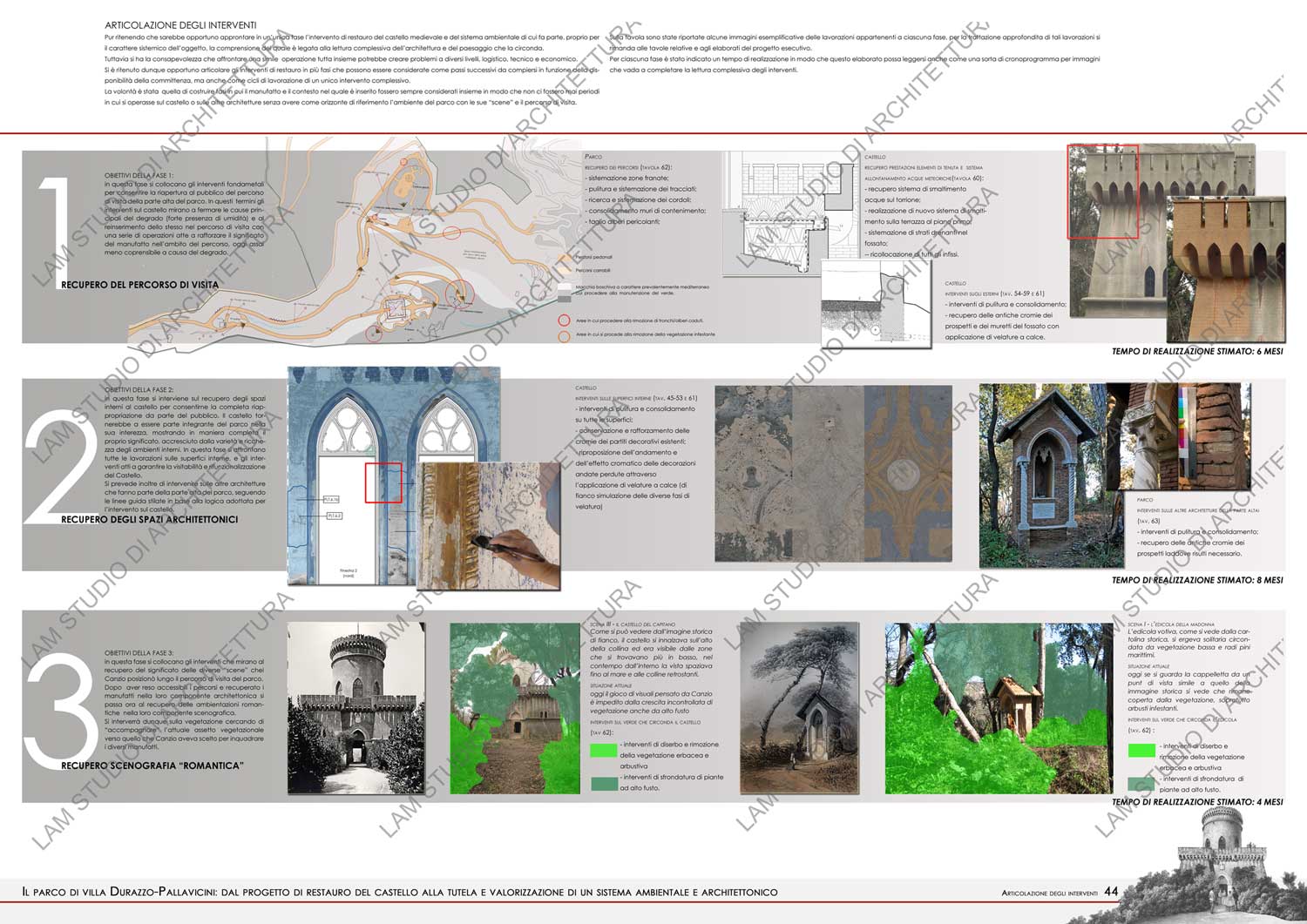Image resolution: width=1307 pixels, height=924 pixels.
Task: Click the large phase number "3"
Action: [x=61, y=711]
